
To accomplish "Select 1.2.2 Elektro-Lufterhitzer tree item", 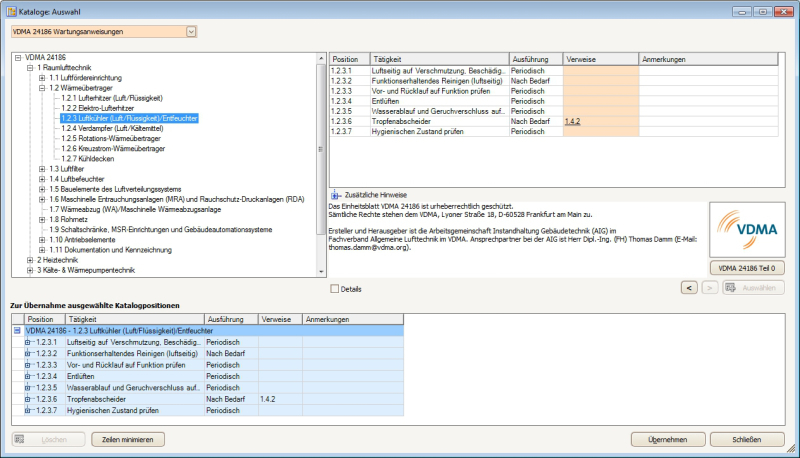I will (x=97, y=108).
